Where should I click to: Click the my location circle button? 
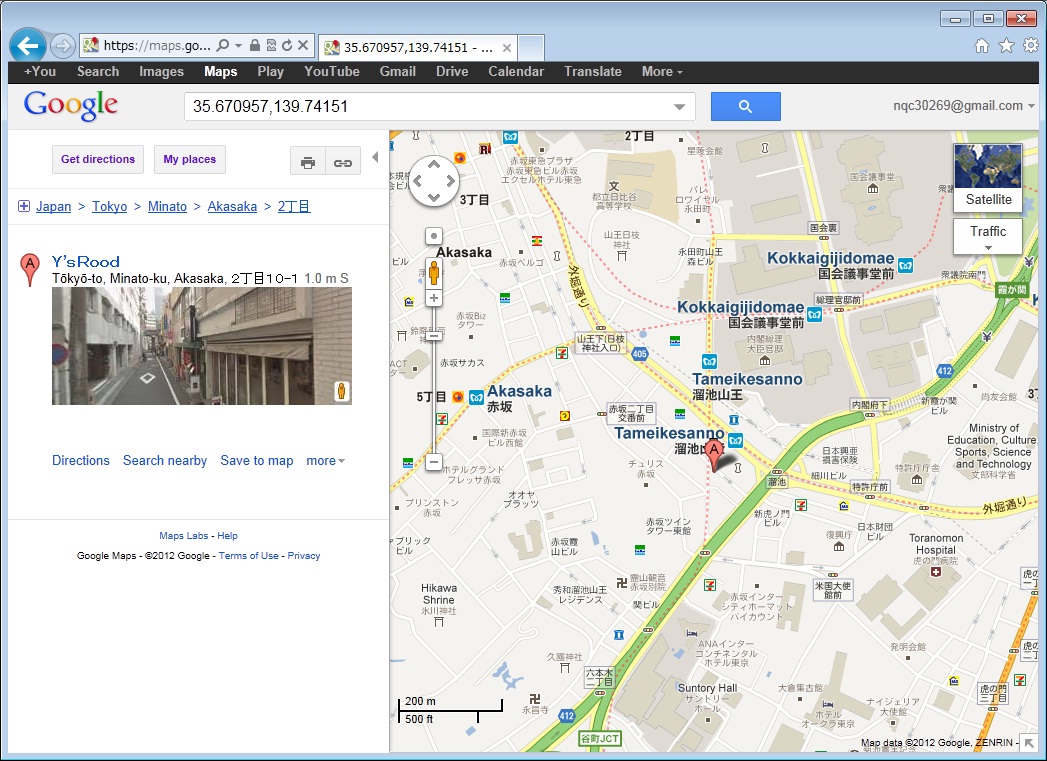(434, 236)
